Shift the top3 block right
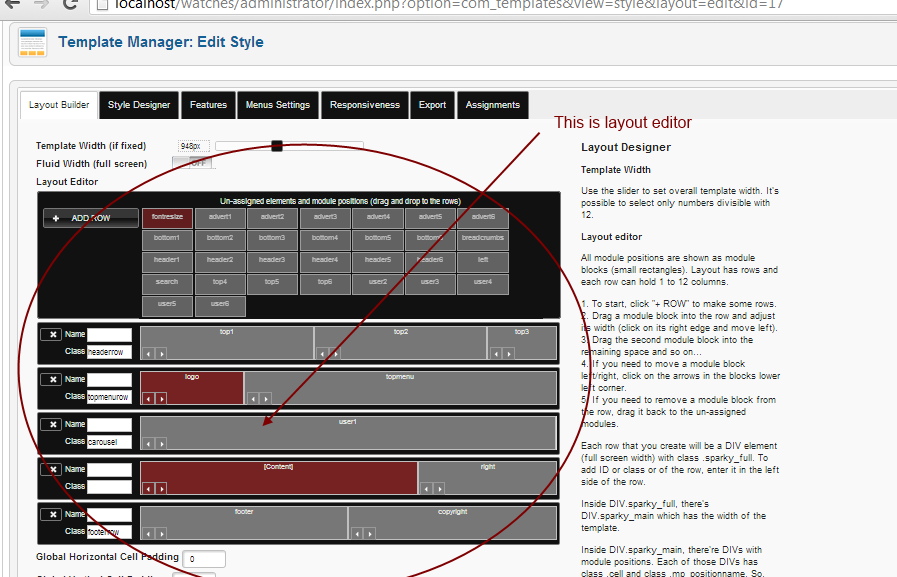This screenshot has height=577, width=897. tap(509, 353)
